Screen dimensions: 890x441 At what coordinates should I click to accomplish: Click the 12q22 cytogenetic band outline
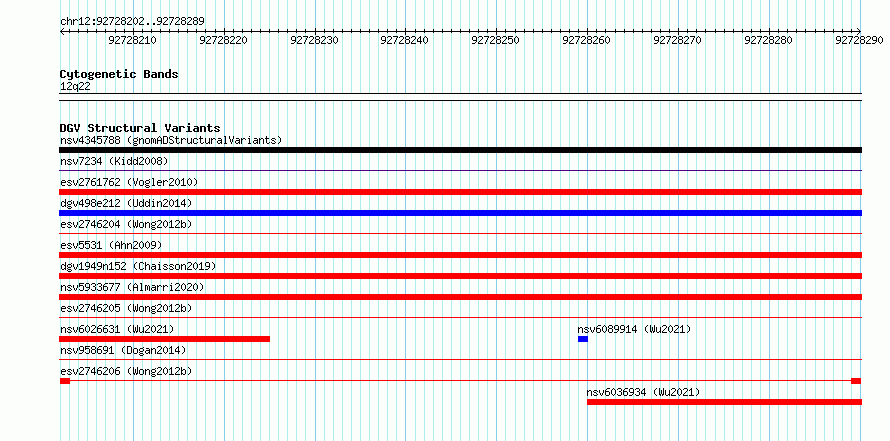point(460,97)
